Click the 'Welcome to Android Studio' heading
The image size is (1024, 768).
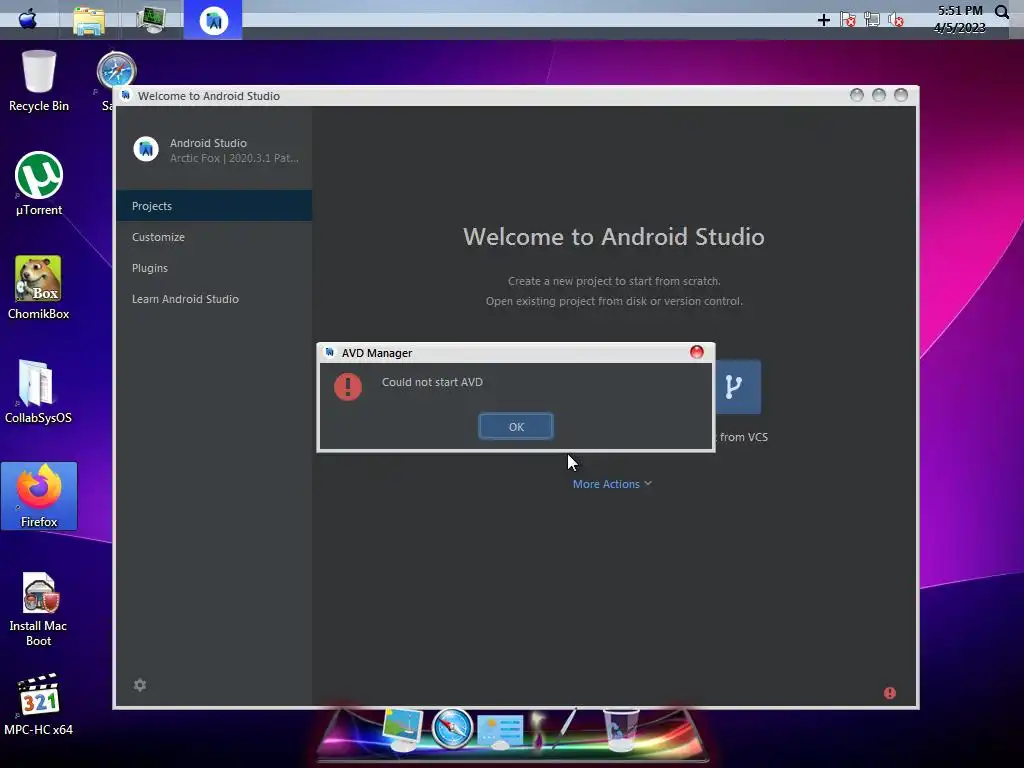pyautogui.click(x=614, y=236)
